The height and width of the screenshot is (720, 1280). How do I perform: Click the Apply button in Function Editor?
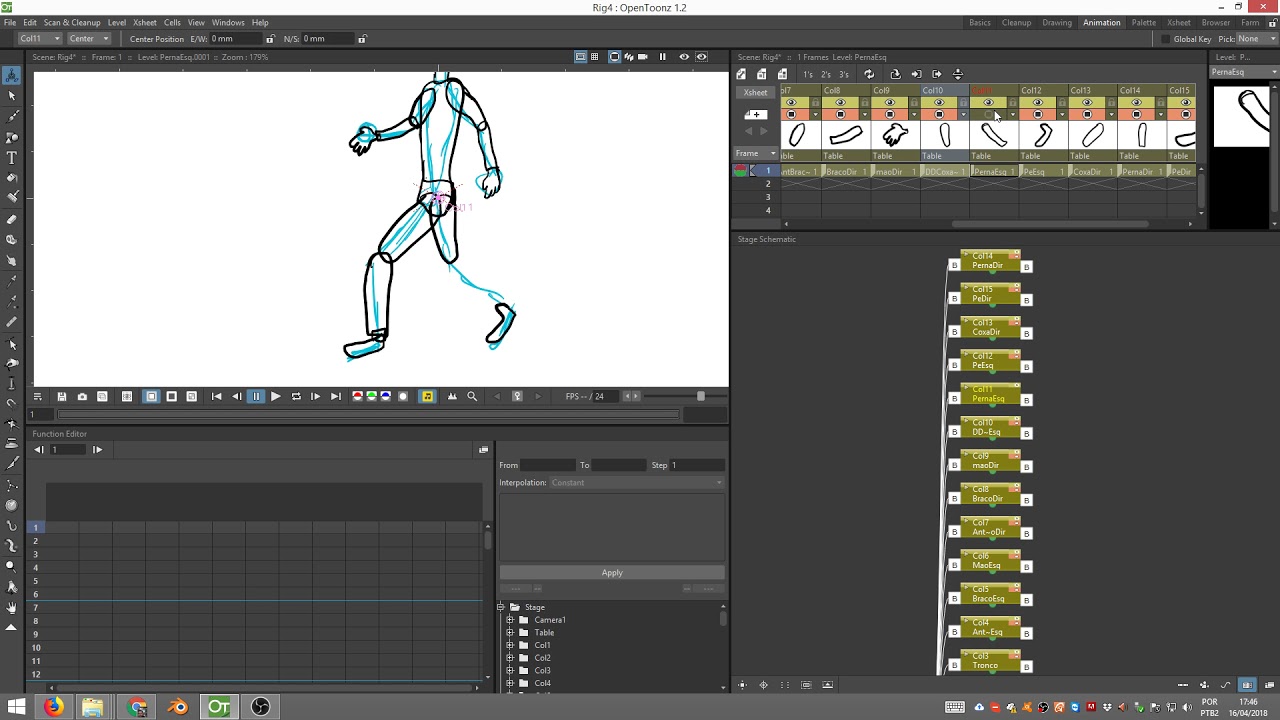(612, 573)
